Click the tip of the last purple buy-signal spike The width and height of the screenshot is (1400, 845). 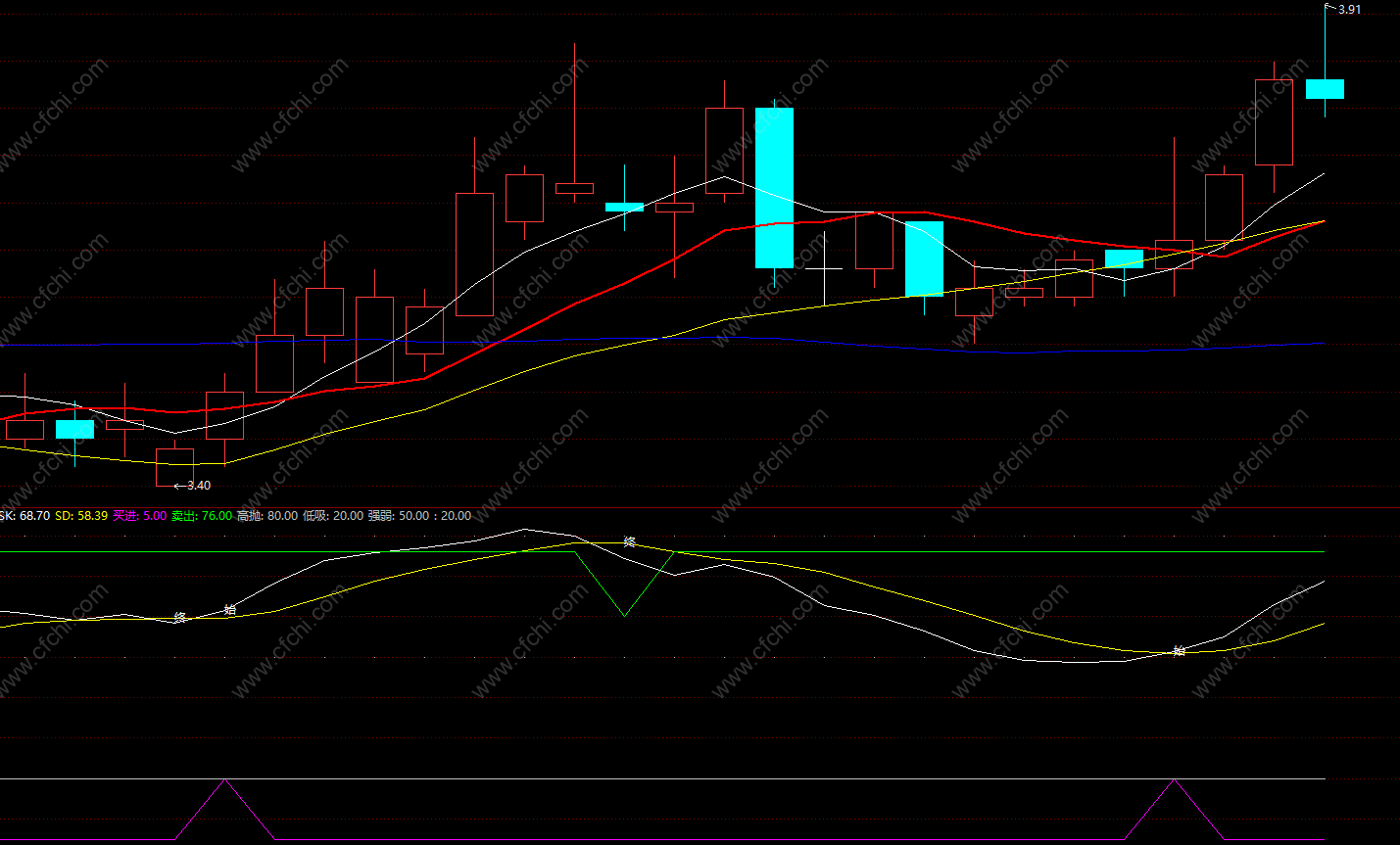click(1175, 780)
